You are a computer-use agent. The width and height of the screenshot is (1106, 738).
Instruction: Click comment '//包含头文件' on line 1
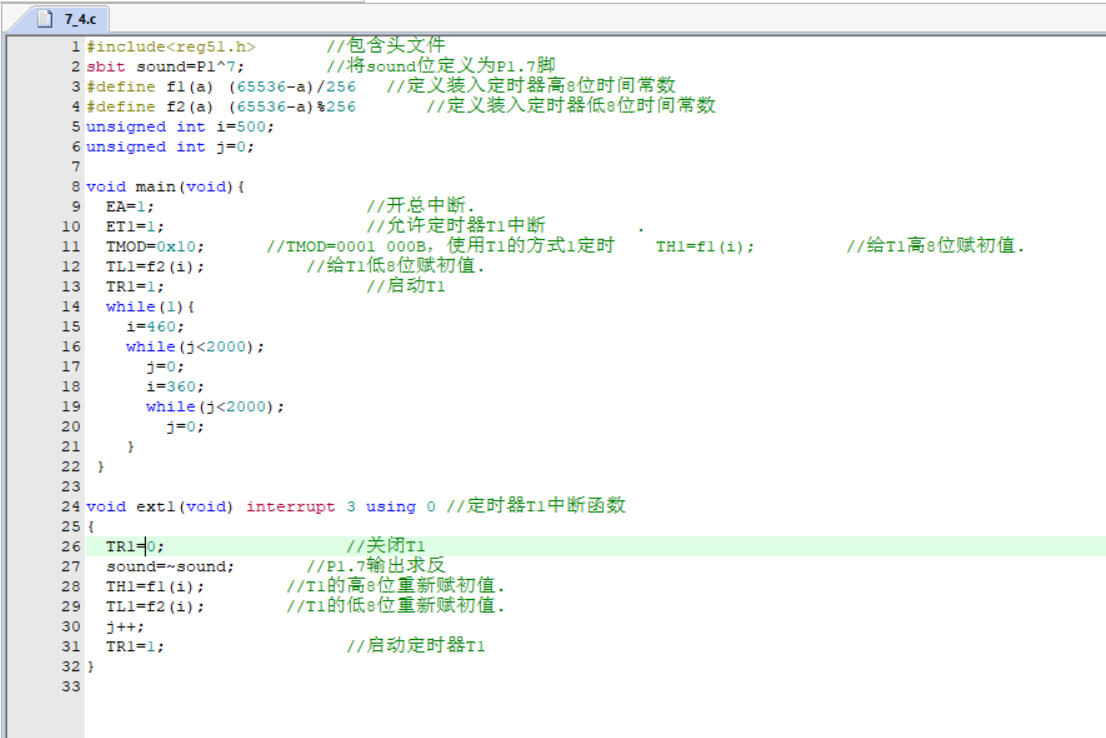[386, 46]
